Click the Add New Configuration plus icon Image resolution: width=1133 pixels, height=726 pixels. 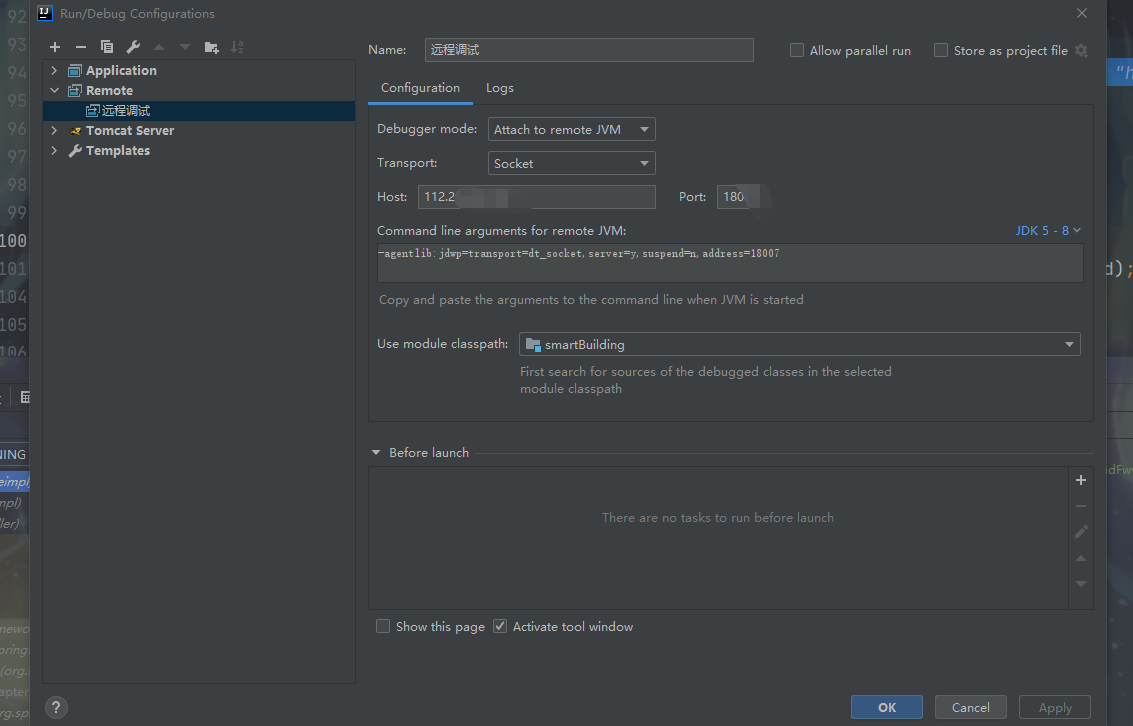[55, 47]
